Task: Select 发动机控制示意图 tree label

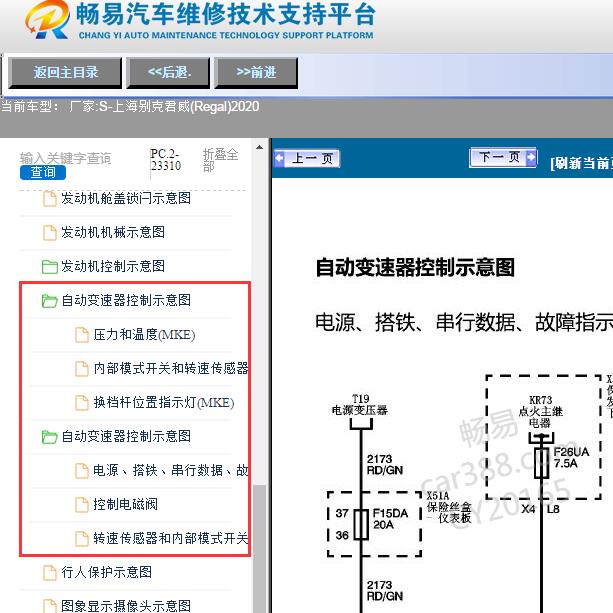Action: pos(113,266)
